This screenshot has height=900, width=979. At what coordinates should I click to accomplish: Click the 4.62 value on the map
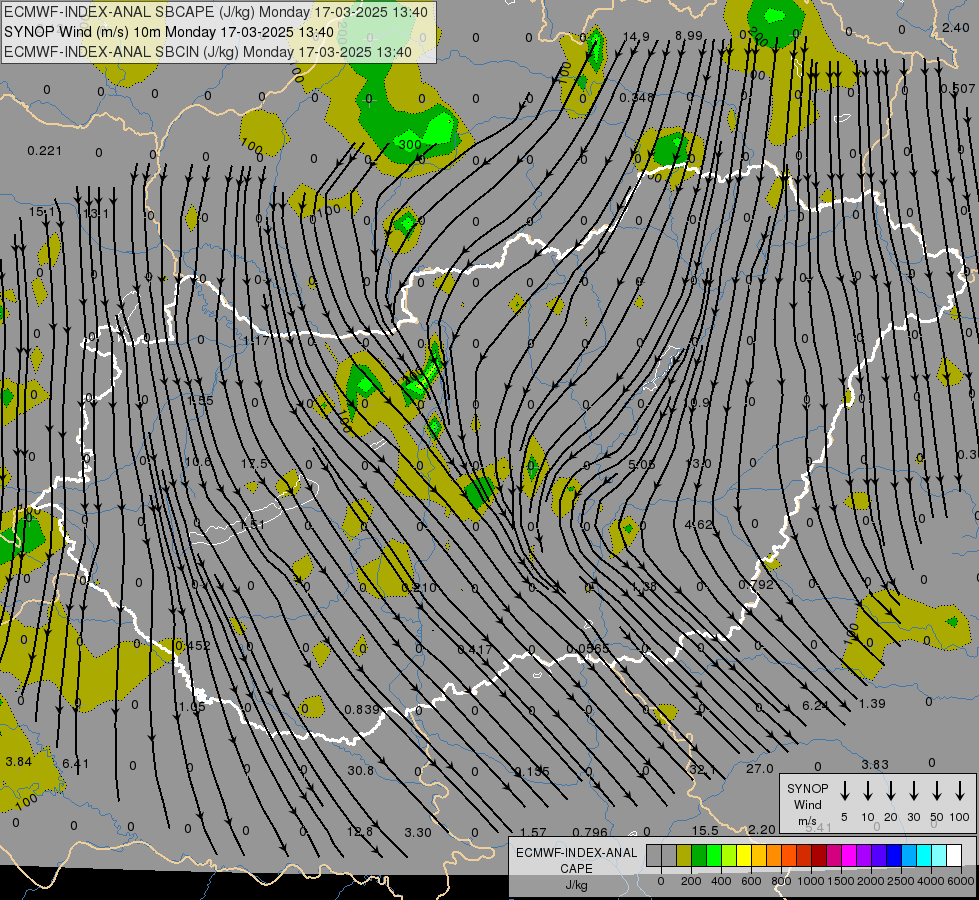[x=699, y=525]
